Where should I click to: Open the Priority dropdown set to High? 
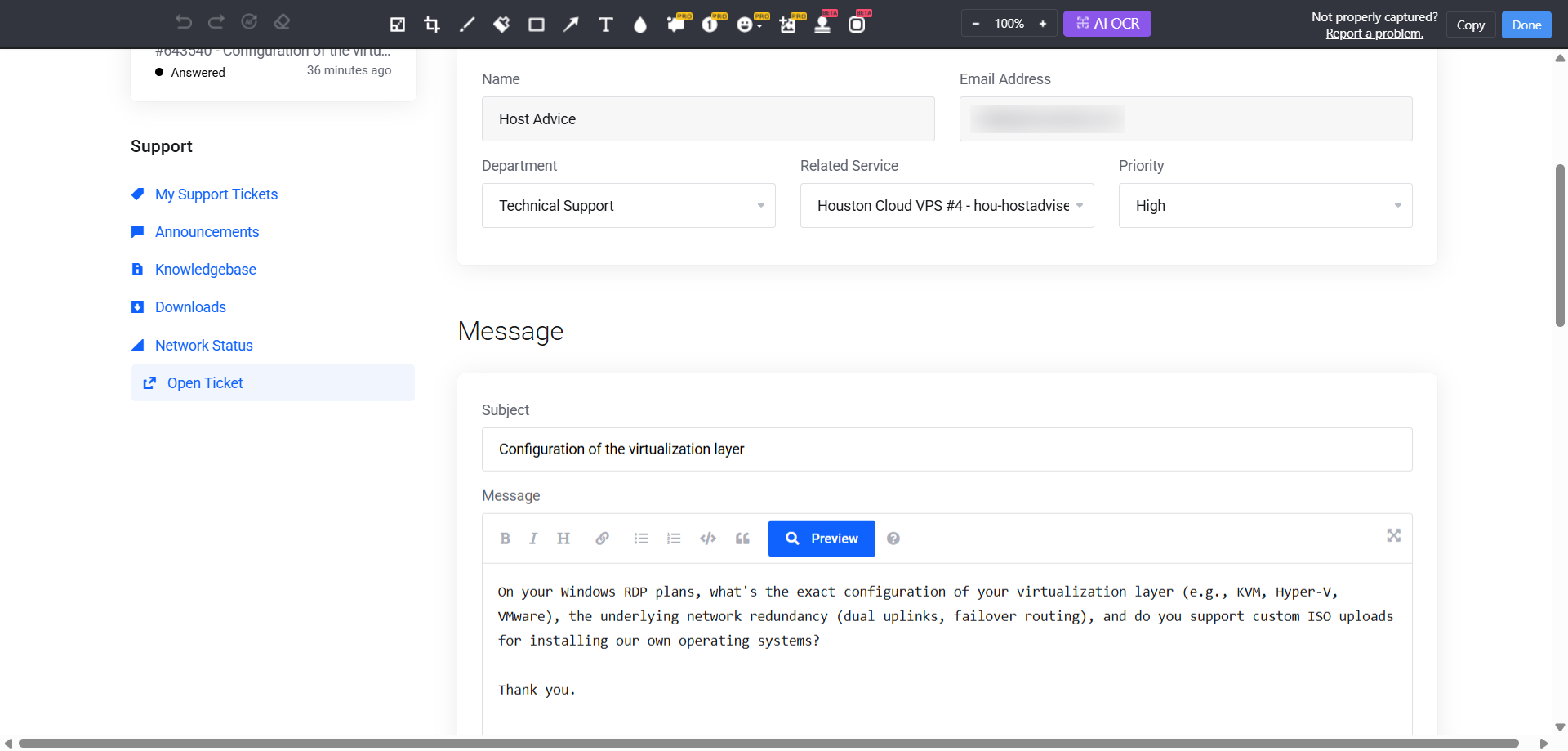coord(1266,206)
